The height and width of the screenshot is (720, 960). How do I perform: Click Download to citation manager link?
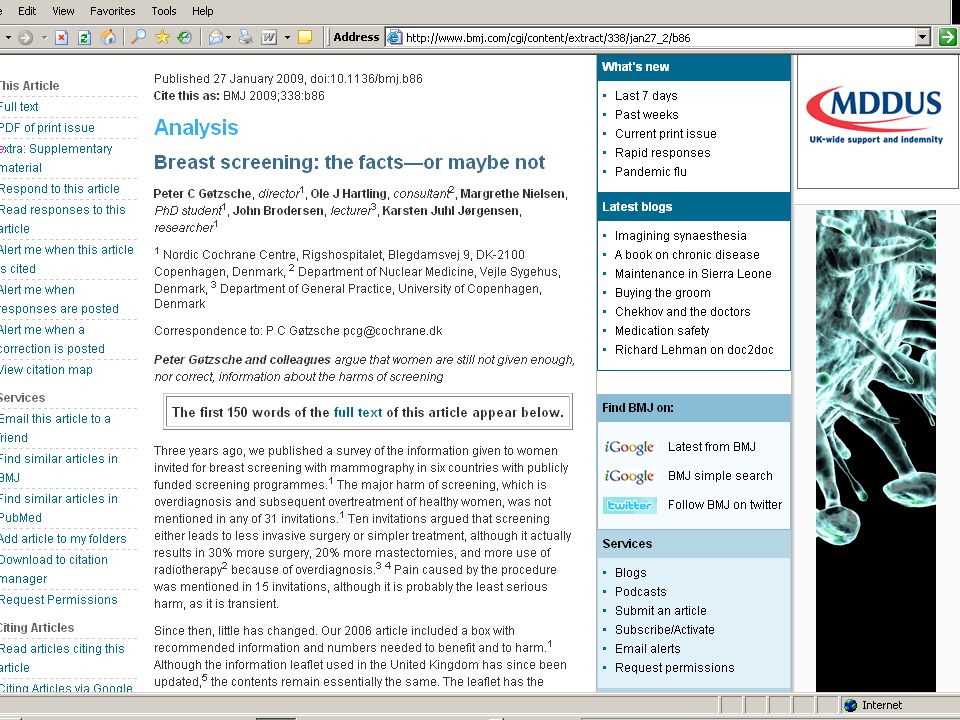[53, 569]
